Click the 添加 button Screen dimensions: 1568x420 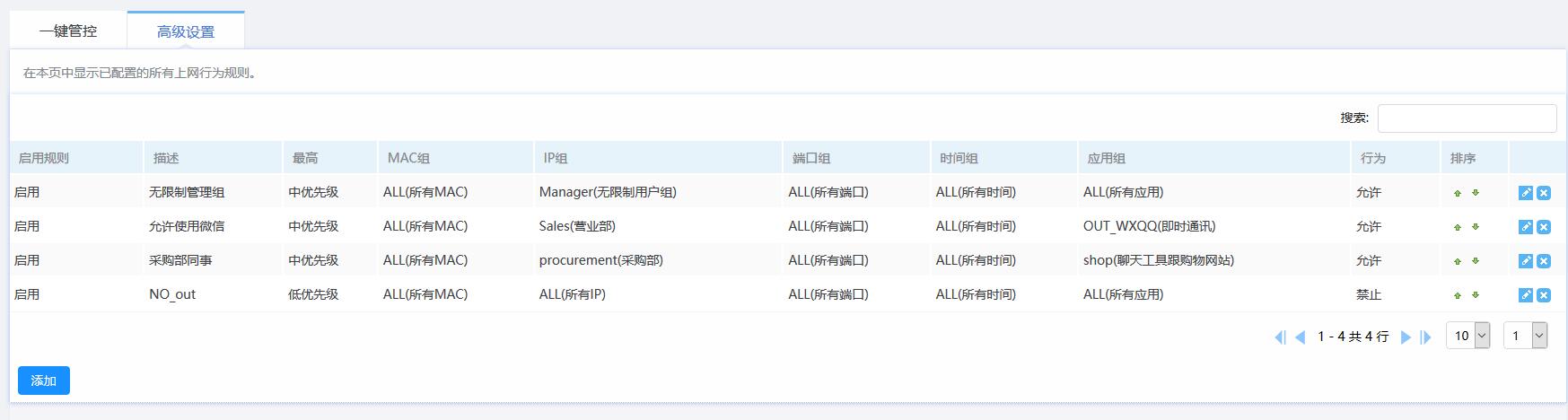pos(44,381)
